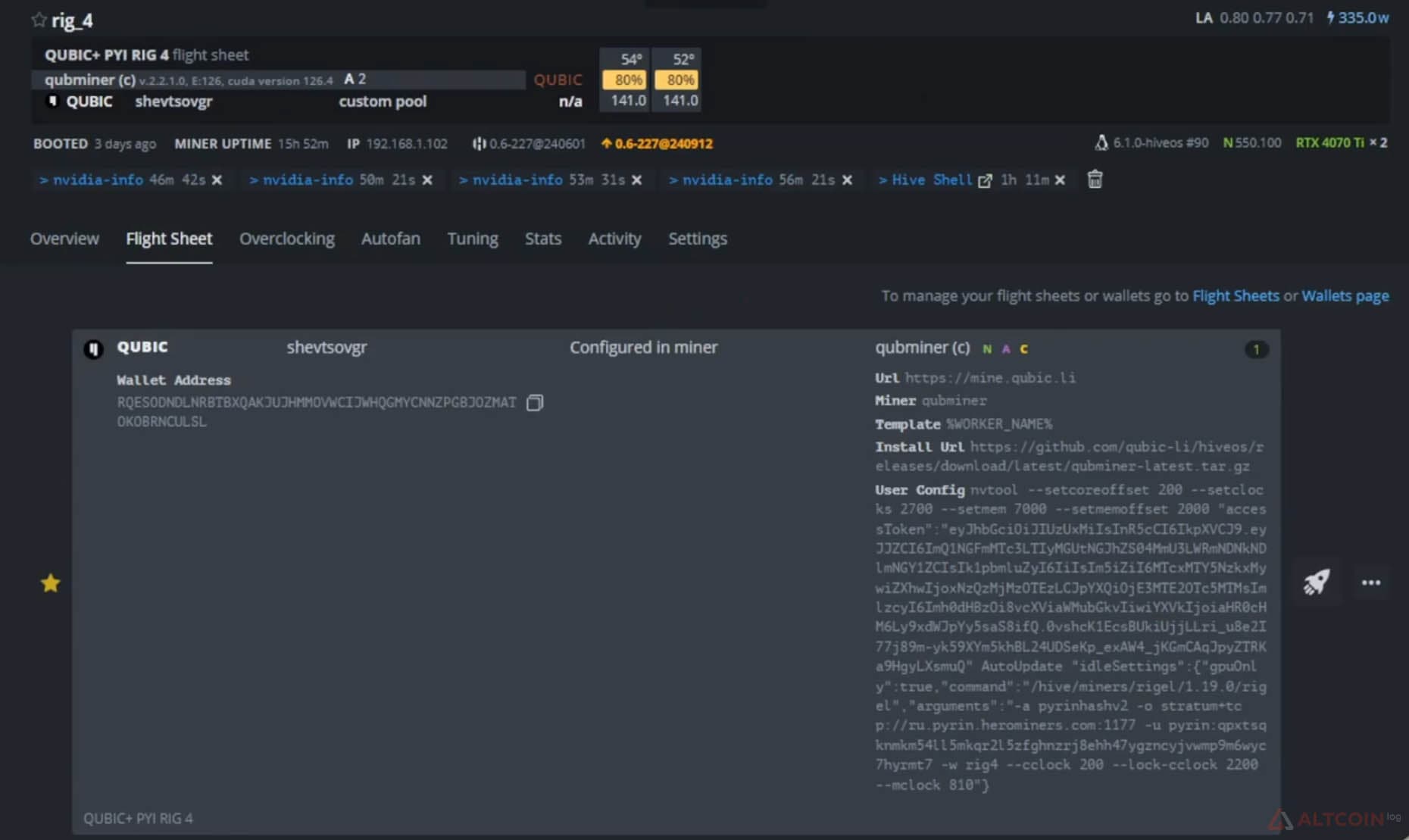Star the rig_4 worker as favorite
The image size is (1409, 840).
[39, 20]
